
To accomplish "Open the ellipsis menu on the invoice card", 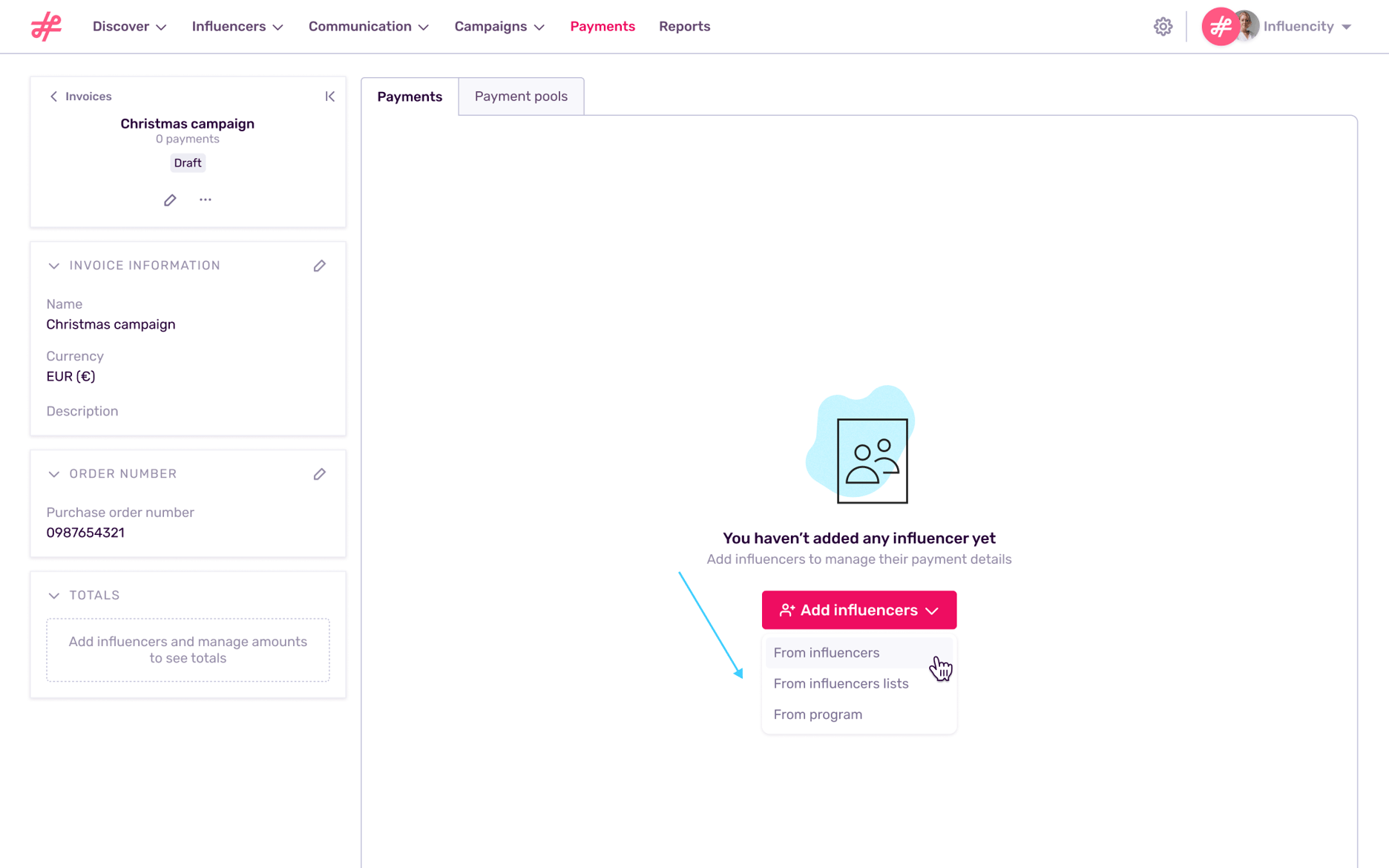I will tap(206, 200).
